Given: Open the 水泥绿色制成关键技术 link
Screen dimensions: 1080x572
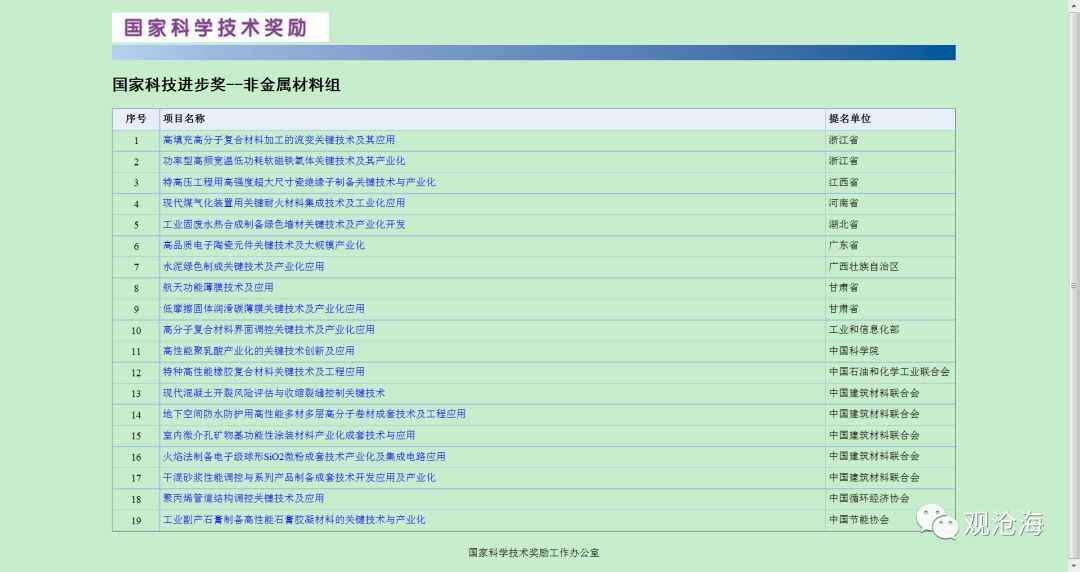Looking at the screenshot, I should [x=243, y=267].
